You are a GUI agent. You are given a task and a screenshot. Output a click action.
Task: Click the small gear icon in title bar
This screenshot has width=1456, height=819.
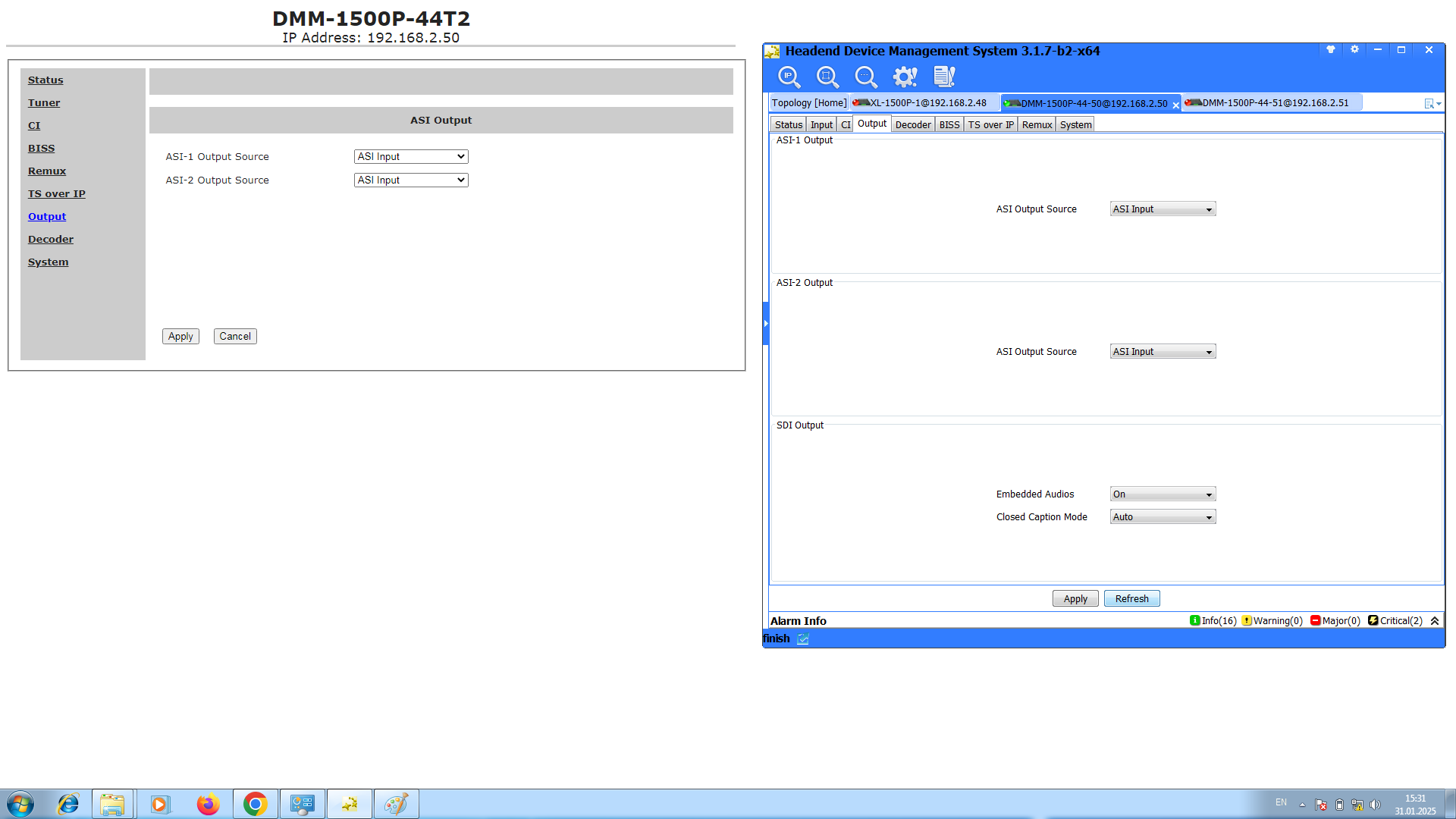tap(1354, 50)
